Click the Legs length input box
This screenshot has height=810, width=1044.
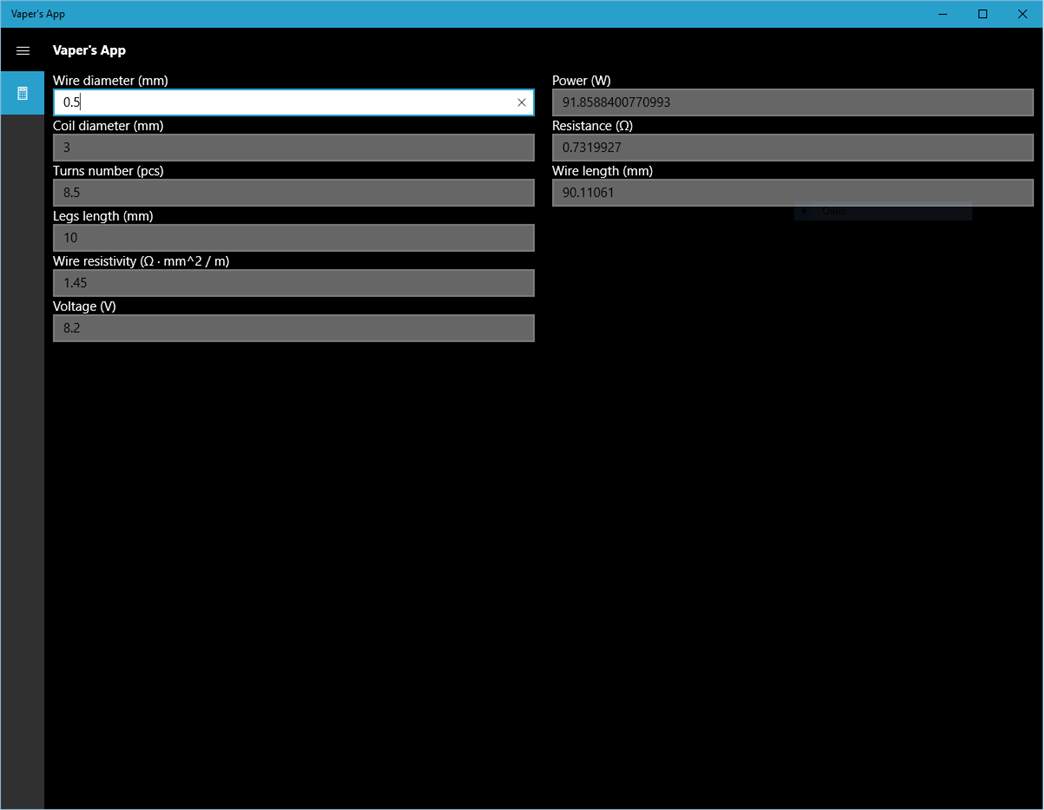pyautogui.click(x=294, y=238)
